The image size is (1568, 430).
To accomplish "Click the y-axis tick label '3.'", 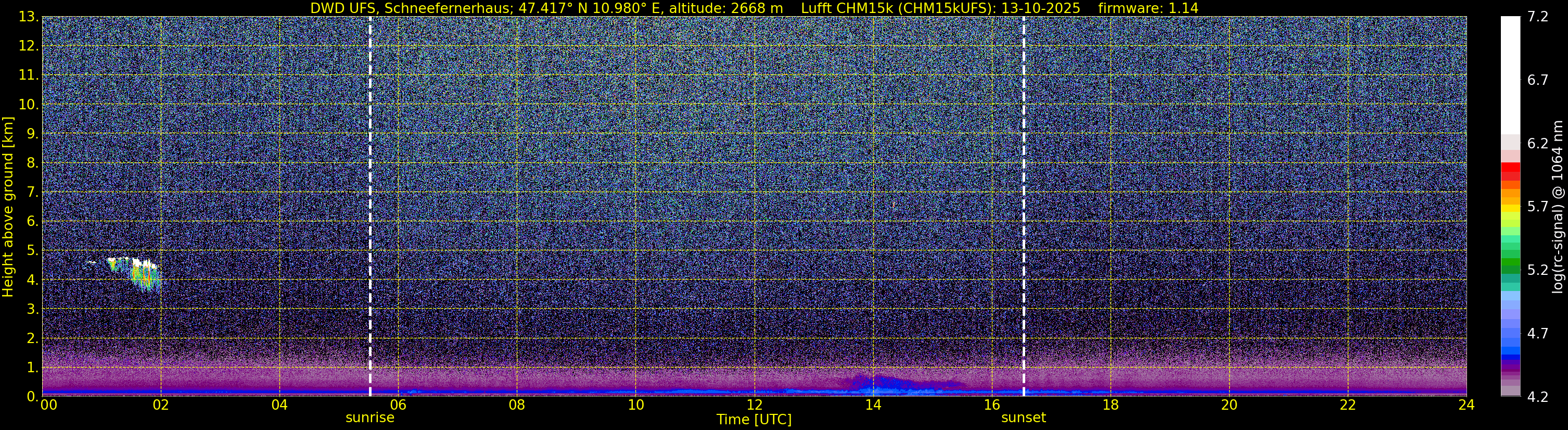I will click(32, 309).
